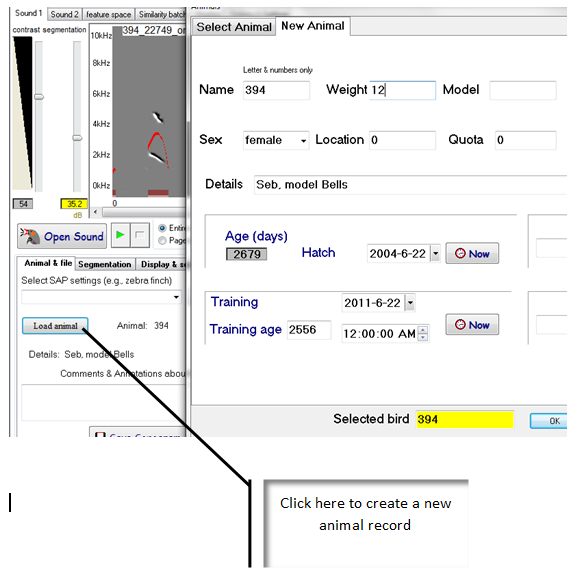Increase training time with the spinner arrows
The height and width of the screenshot is (584, 567).
tap(423, 330)
